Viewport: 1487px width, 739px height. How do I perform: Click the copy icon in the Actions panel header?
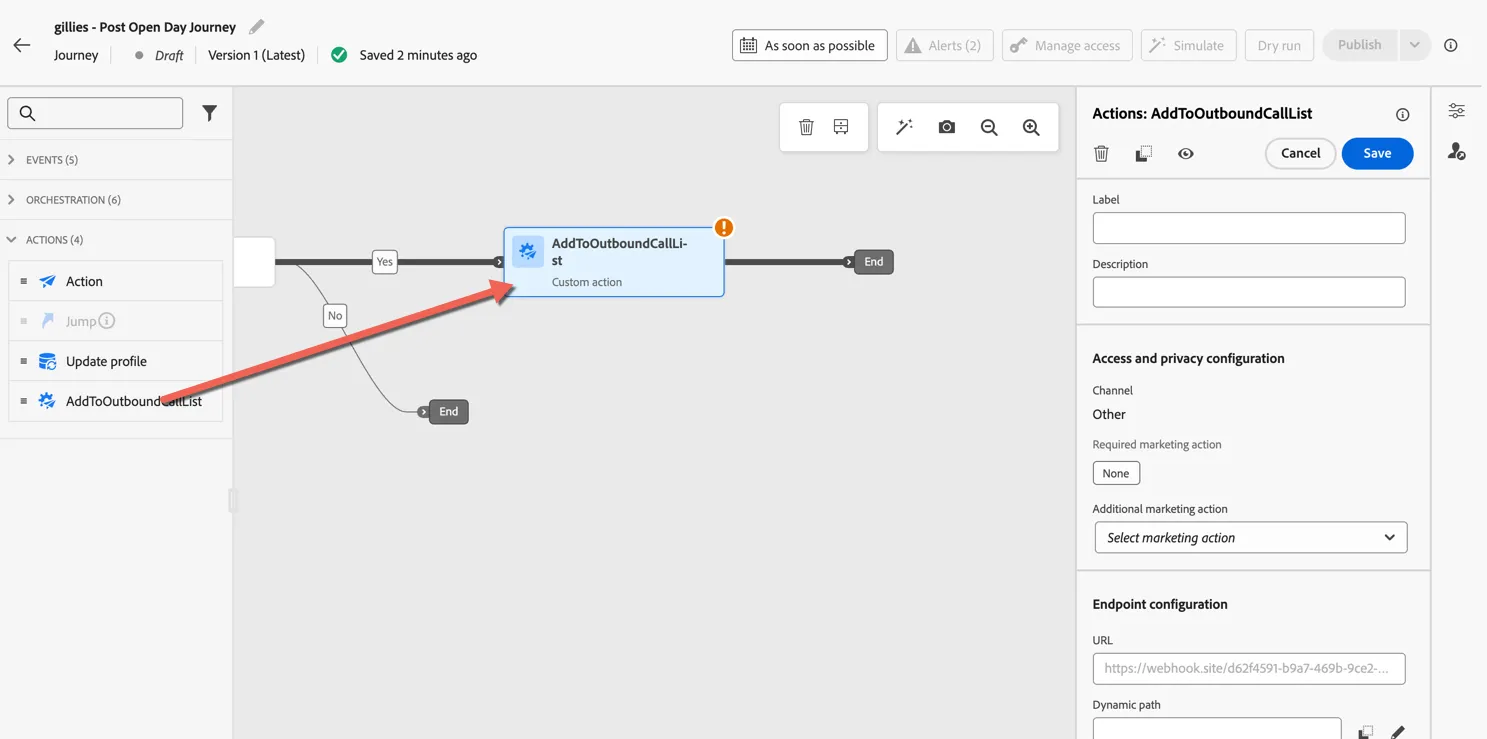point(1143,153)
